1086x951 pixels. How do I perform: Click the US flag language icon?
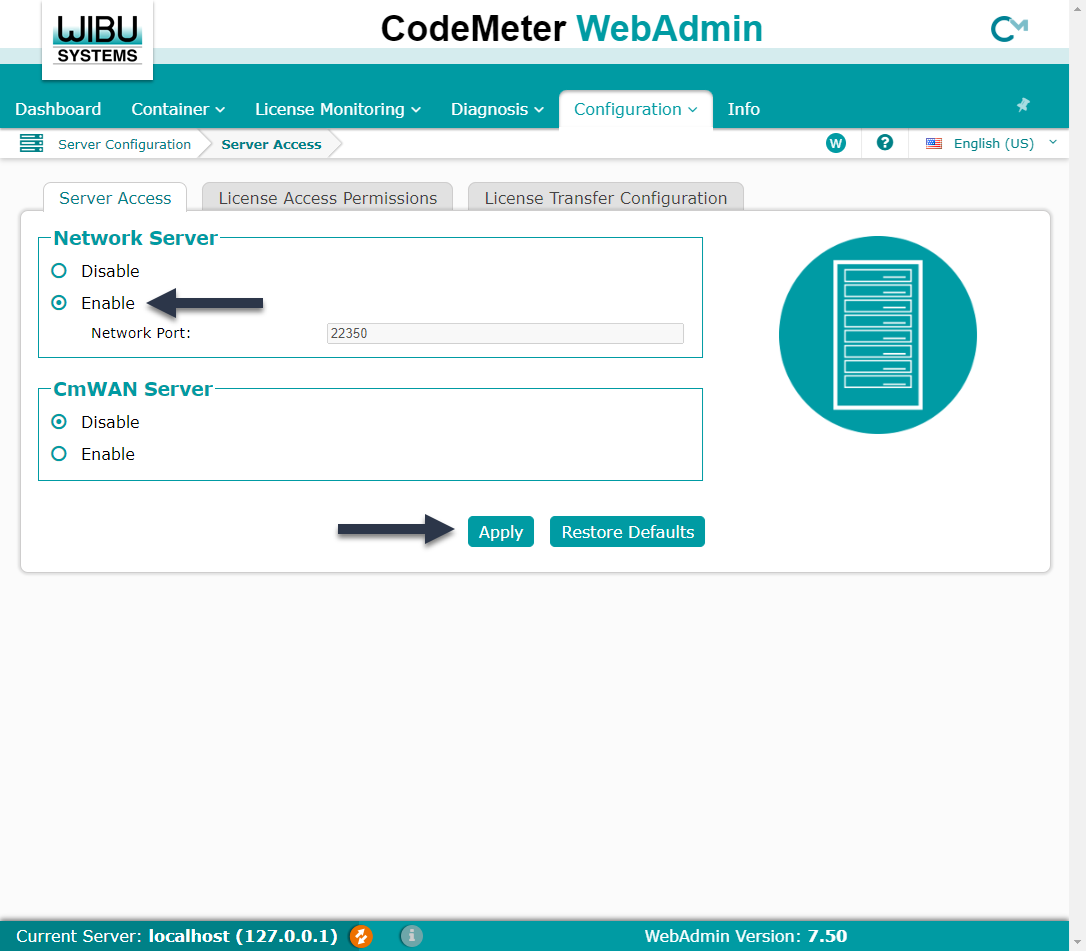coord(934,143)
